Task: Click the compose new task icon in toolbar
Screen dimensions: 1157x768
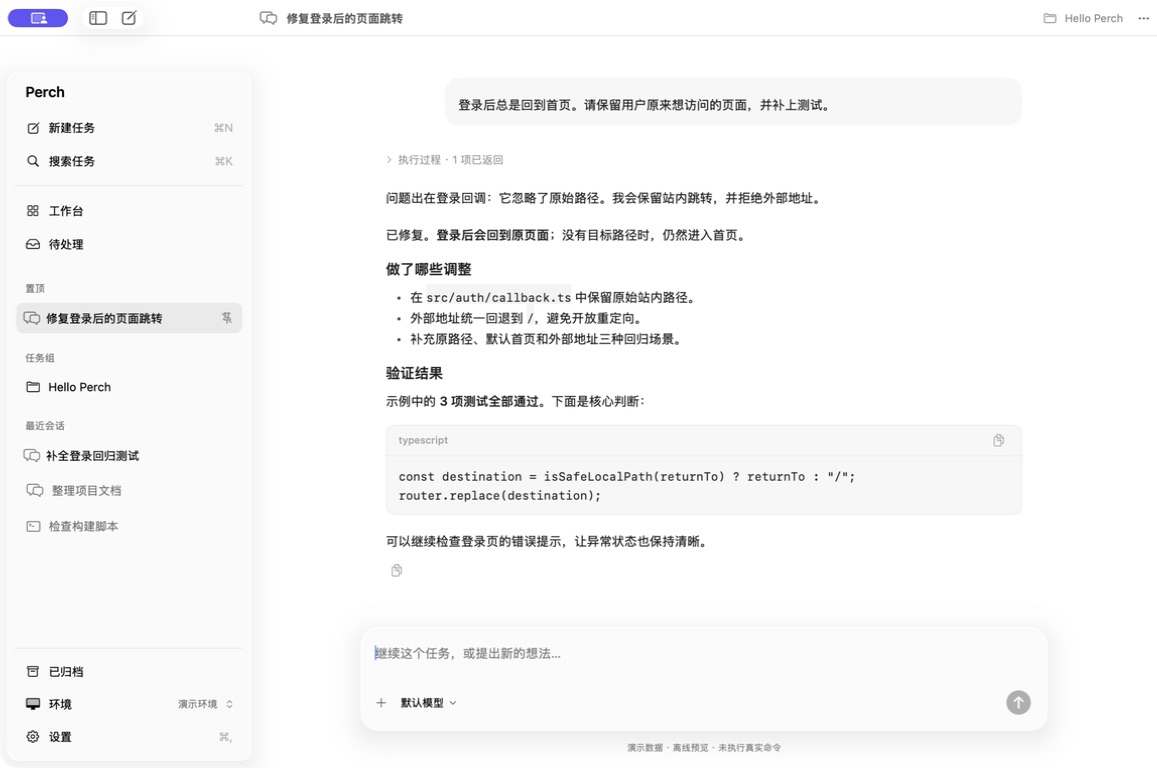Action: click(x=129, y=18)
